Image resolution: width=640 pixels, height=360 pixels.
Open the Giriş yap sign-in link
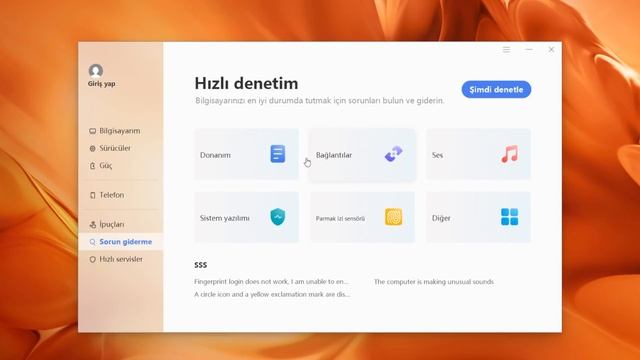(x=101, y=84)
